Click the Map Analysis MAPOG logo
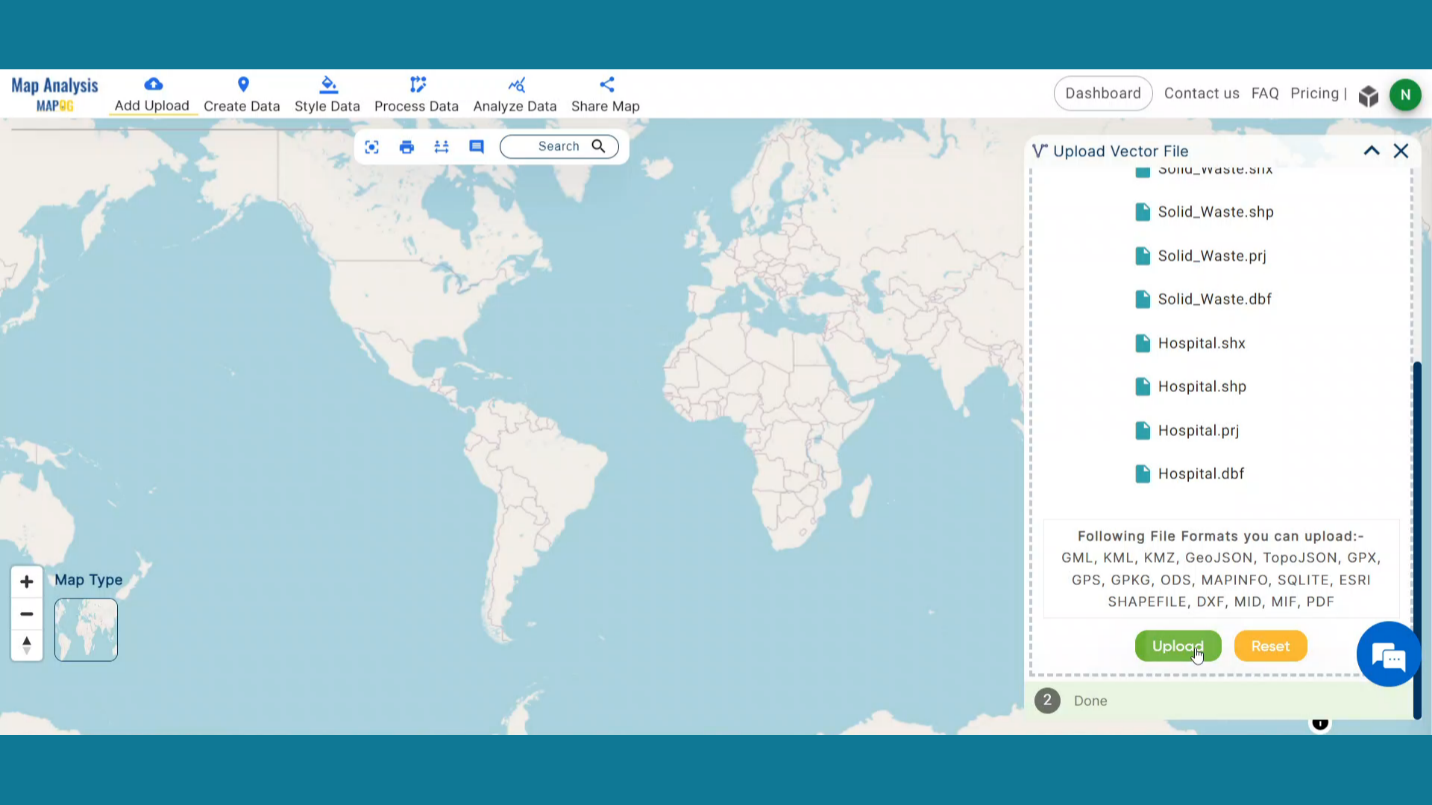This screenshot has width=1432, height=805. click(55, 94)
